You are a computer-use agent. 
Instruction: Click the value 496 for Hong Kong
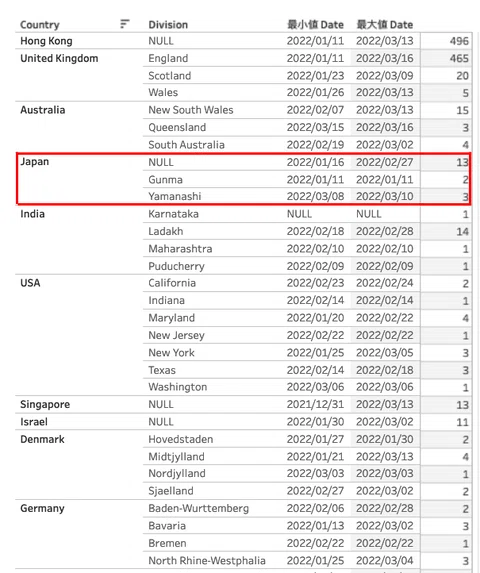click(459, 41)
